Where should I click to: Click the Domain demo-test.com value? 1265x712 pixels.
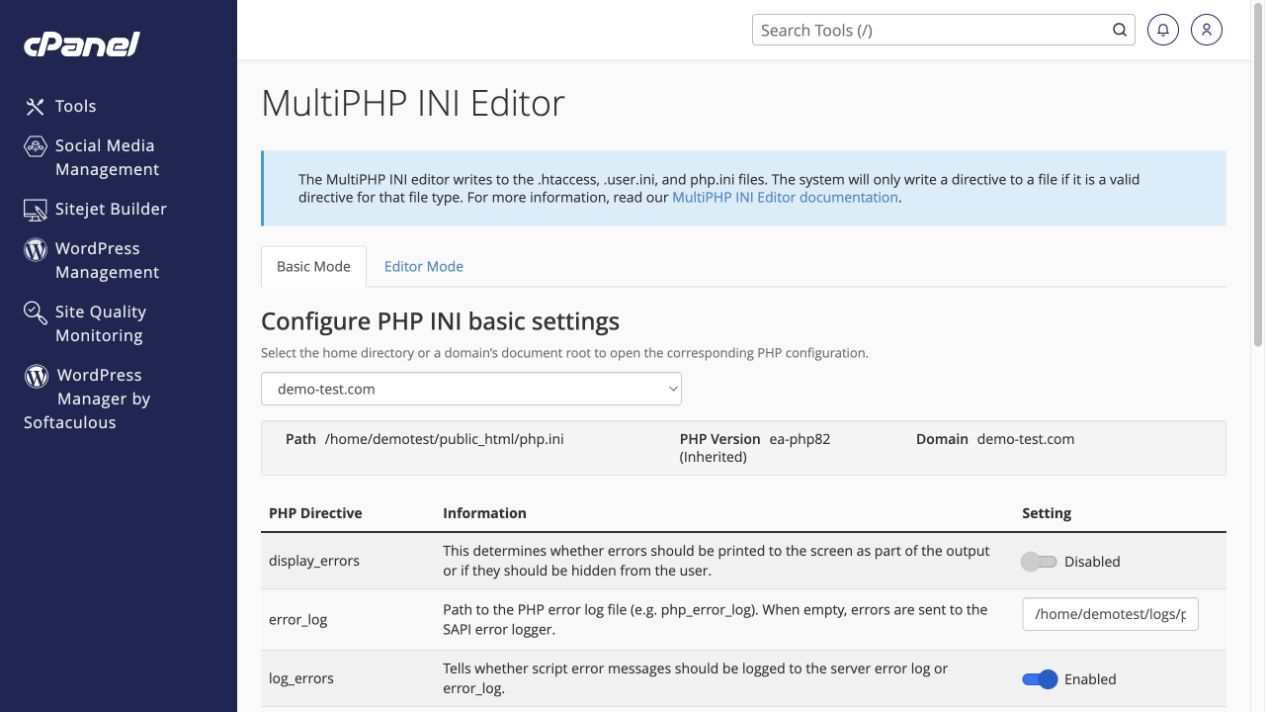coord(1026,439)
